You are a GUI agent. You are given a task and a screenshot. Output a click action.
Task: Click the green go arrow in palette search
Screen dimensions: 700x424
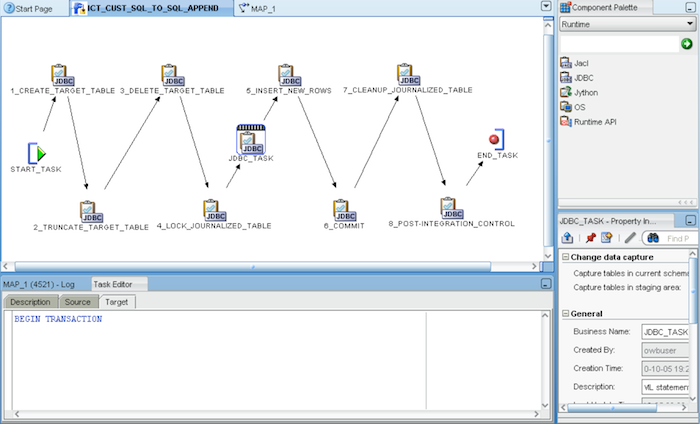click(687, 44)
